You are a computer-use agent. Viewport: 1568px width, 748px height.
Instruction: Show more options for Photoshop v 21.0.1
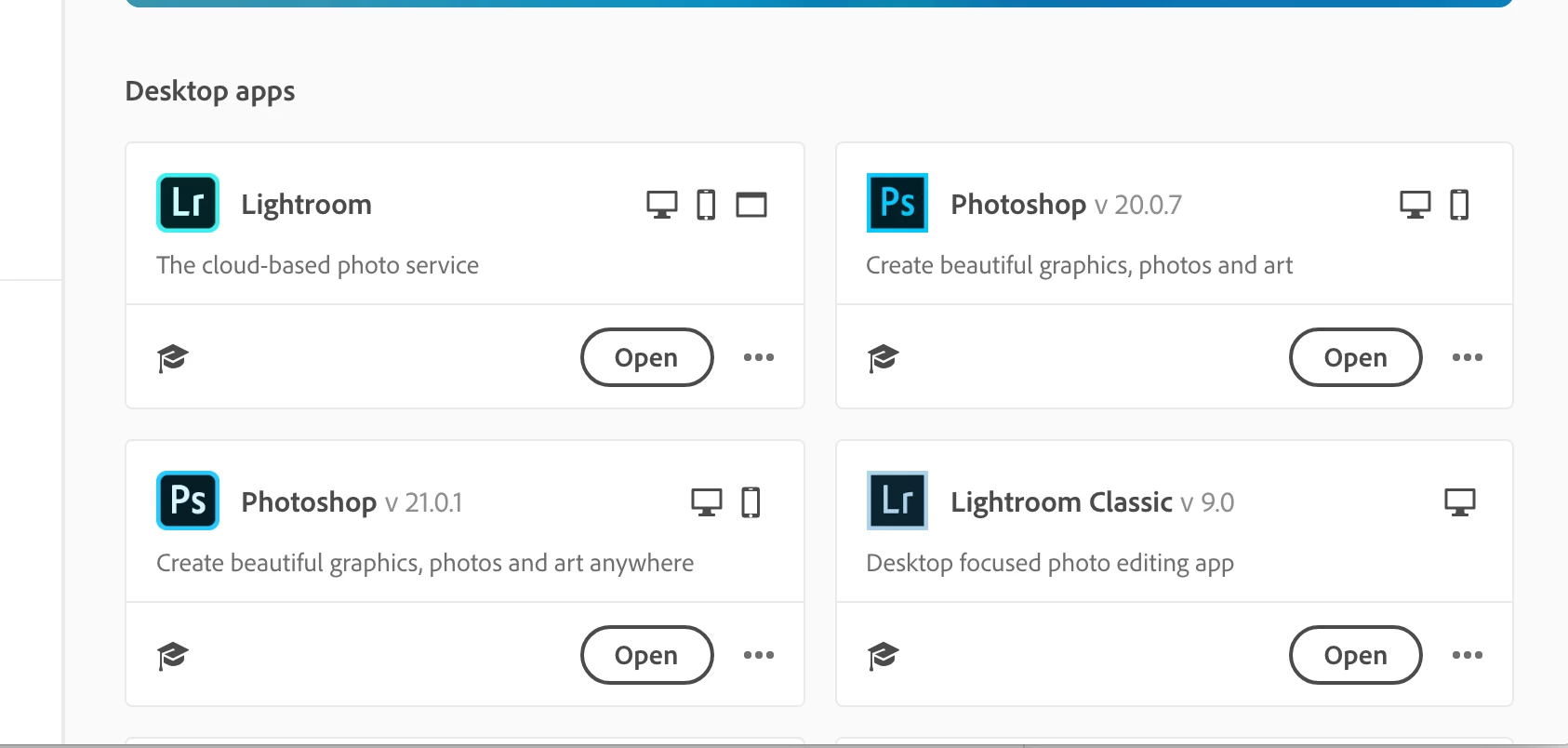coord(759,655)
